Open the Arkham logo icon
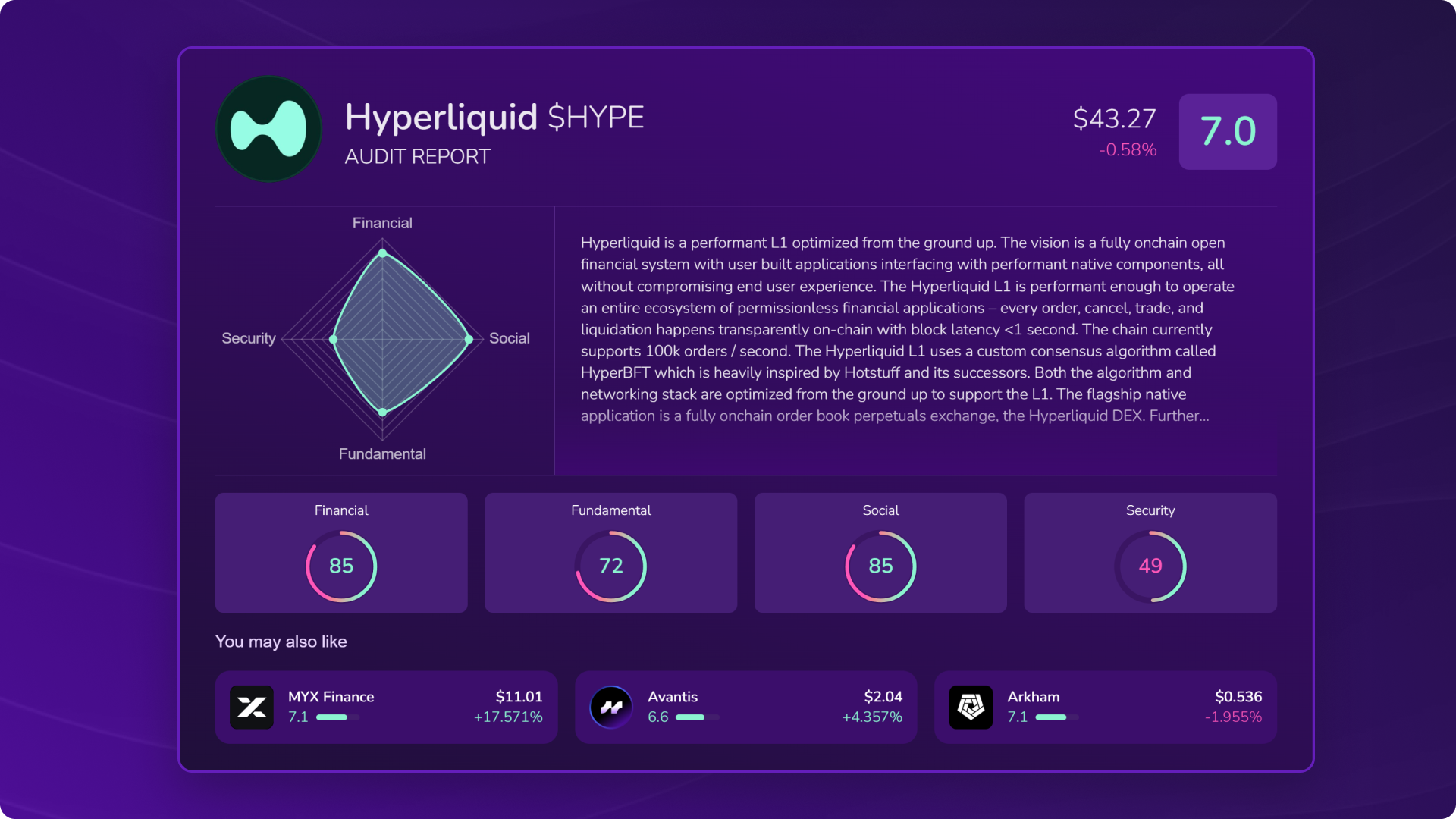 [x=971, y=708]
